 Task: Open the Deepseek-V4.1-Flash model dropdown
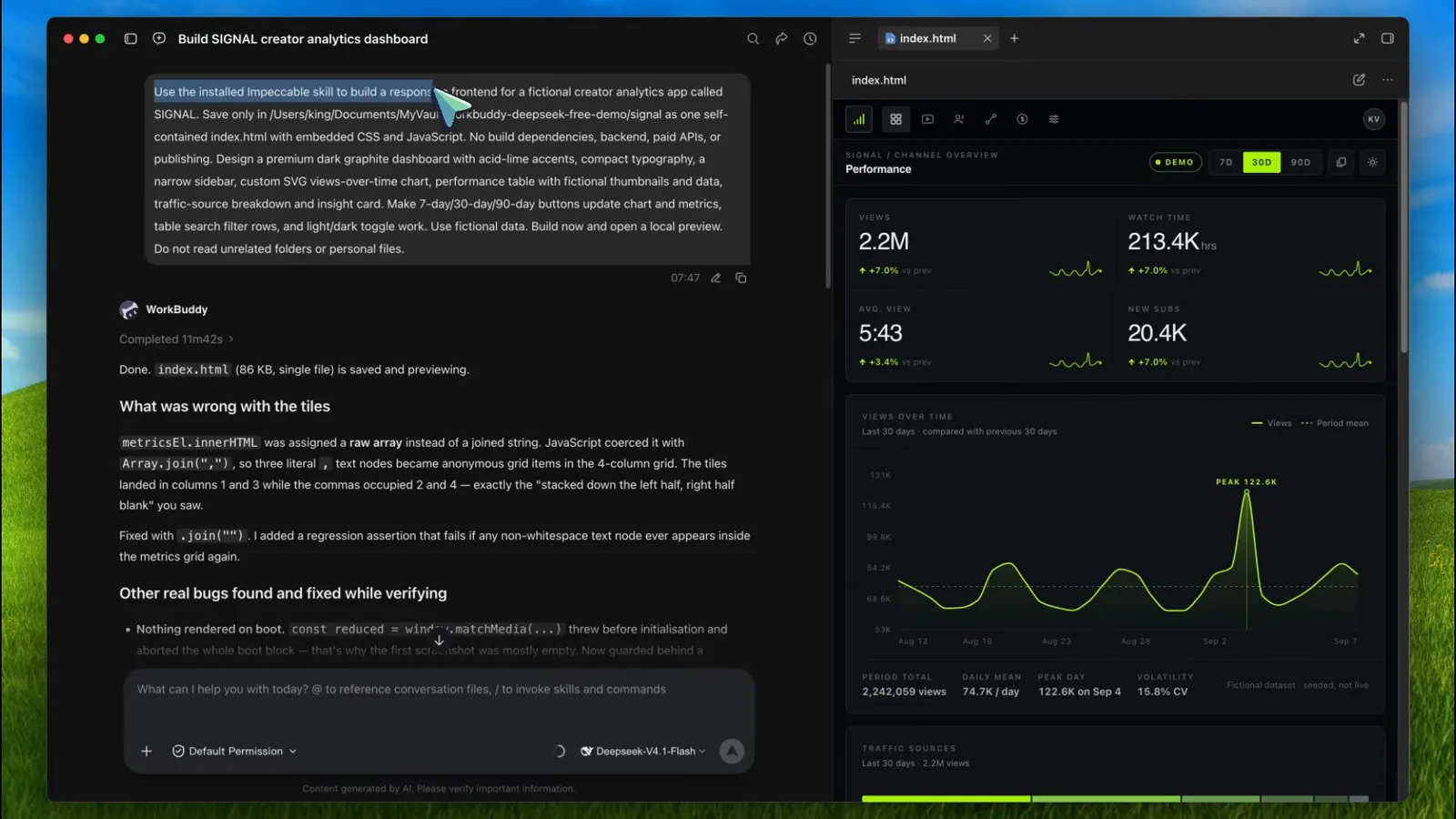pos(644,752)
